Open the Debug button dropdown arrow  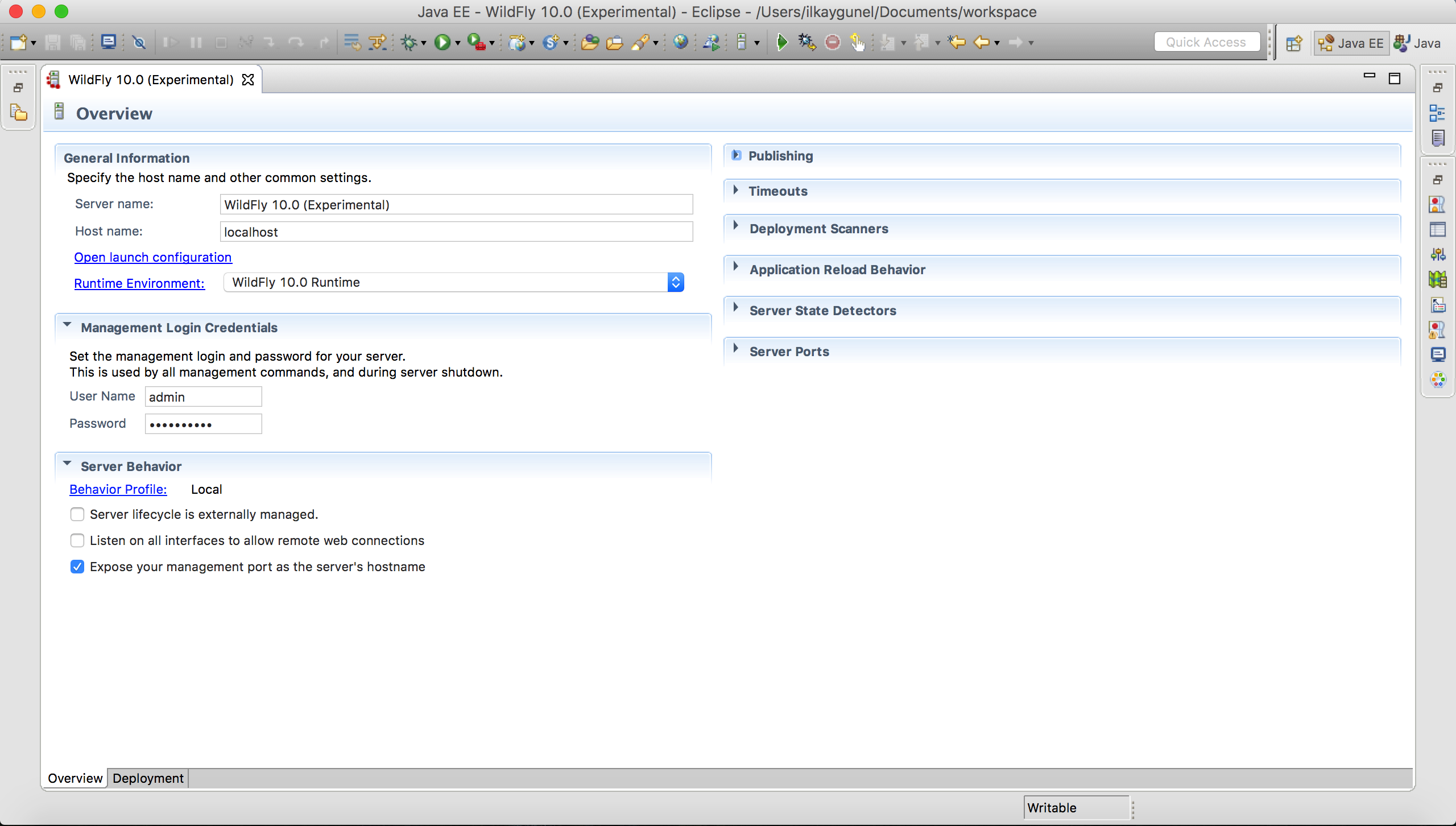[424, 43]
